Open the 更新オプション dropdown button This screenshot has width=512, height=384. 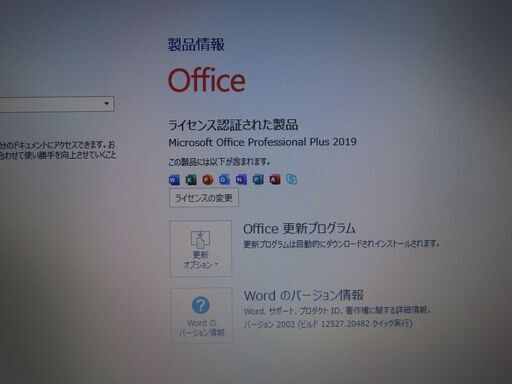pyautogui.click(x=201, y=248)
